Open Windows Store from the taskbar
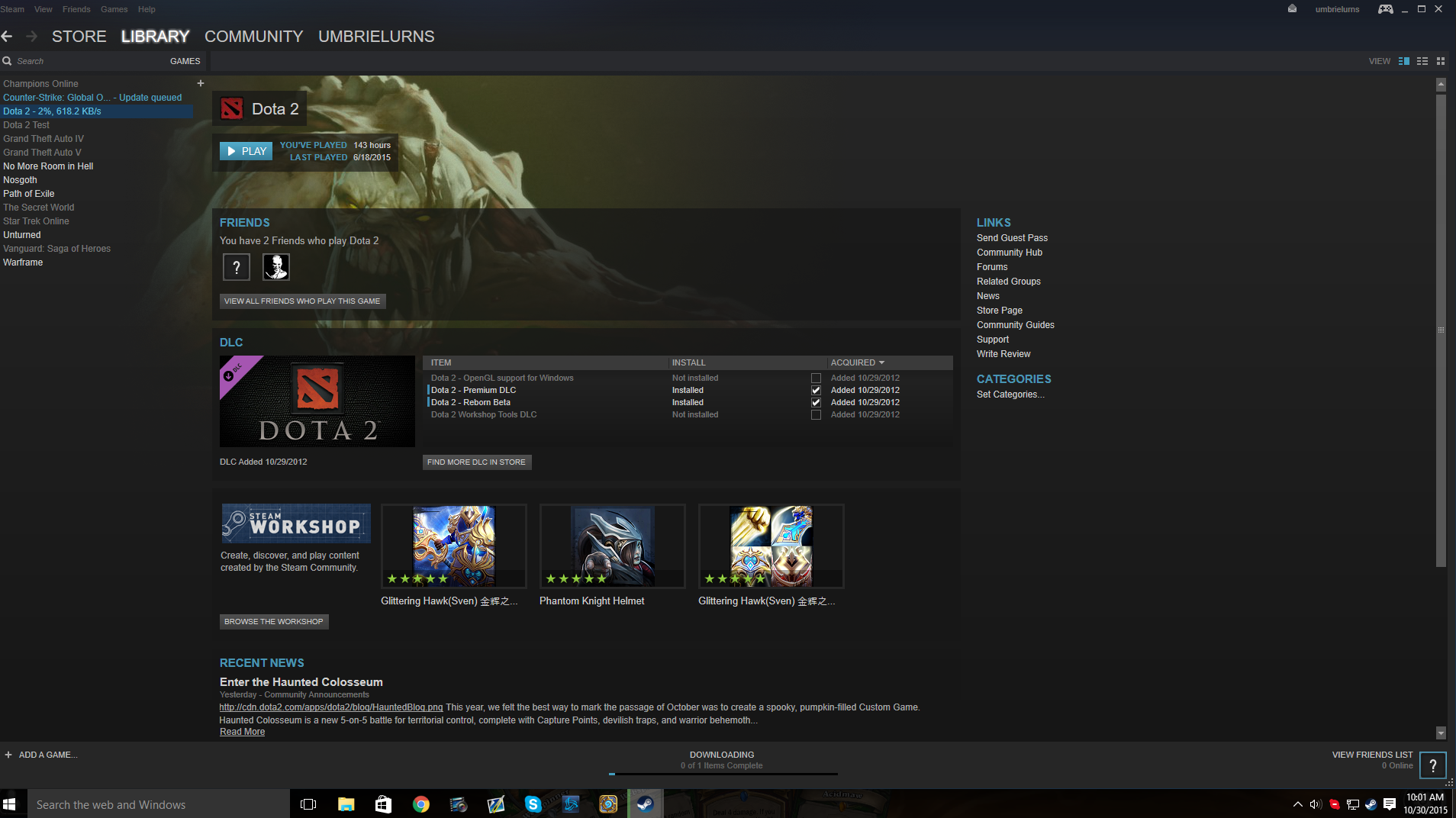Screen dimensions: 1456x818 (383, 804)
